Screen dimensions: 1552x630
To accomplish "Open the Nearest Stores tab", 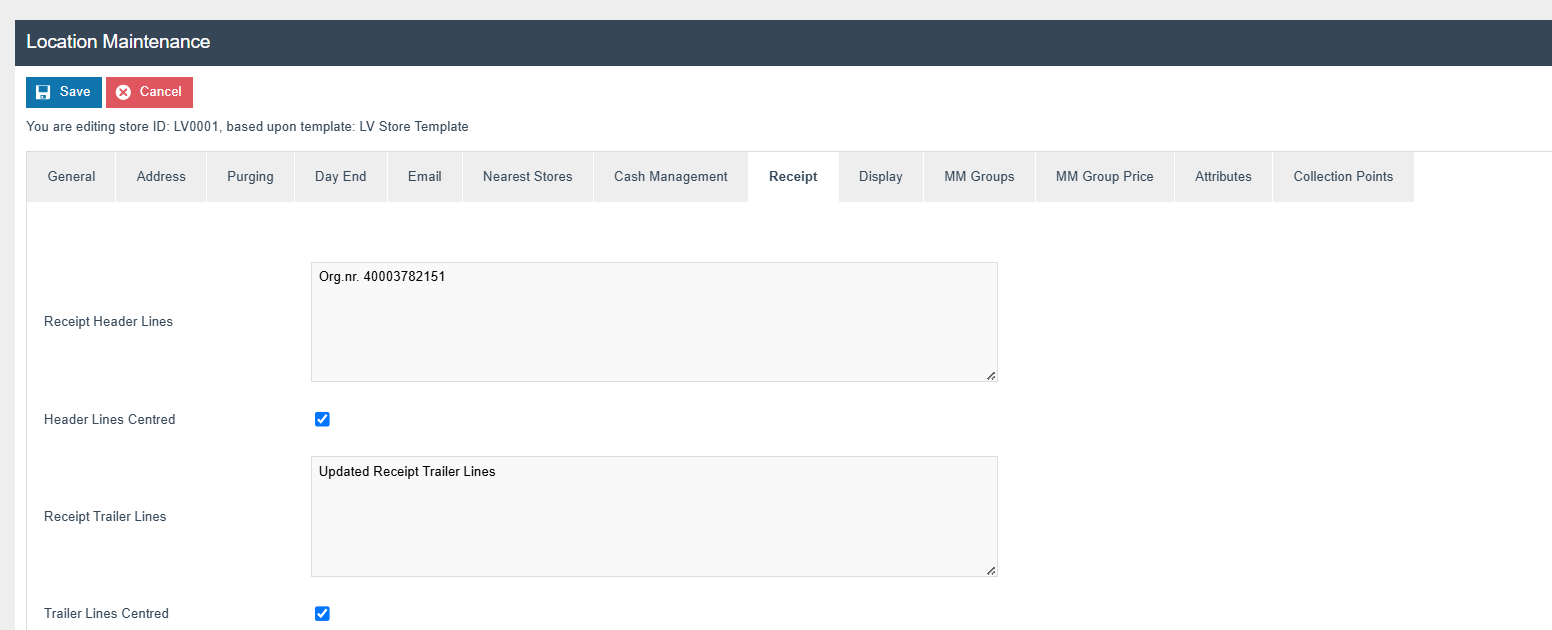I will pyautogui.click(x=527, y=177).
